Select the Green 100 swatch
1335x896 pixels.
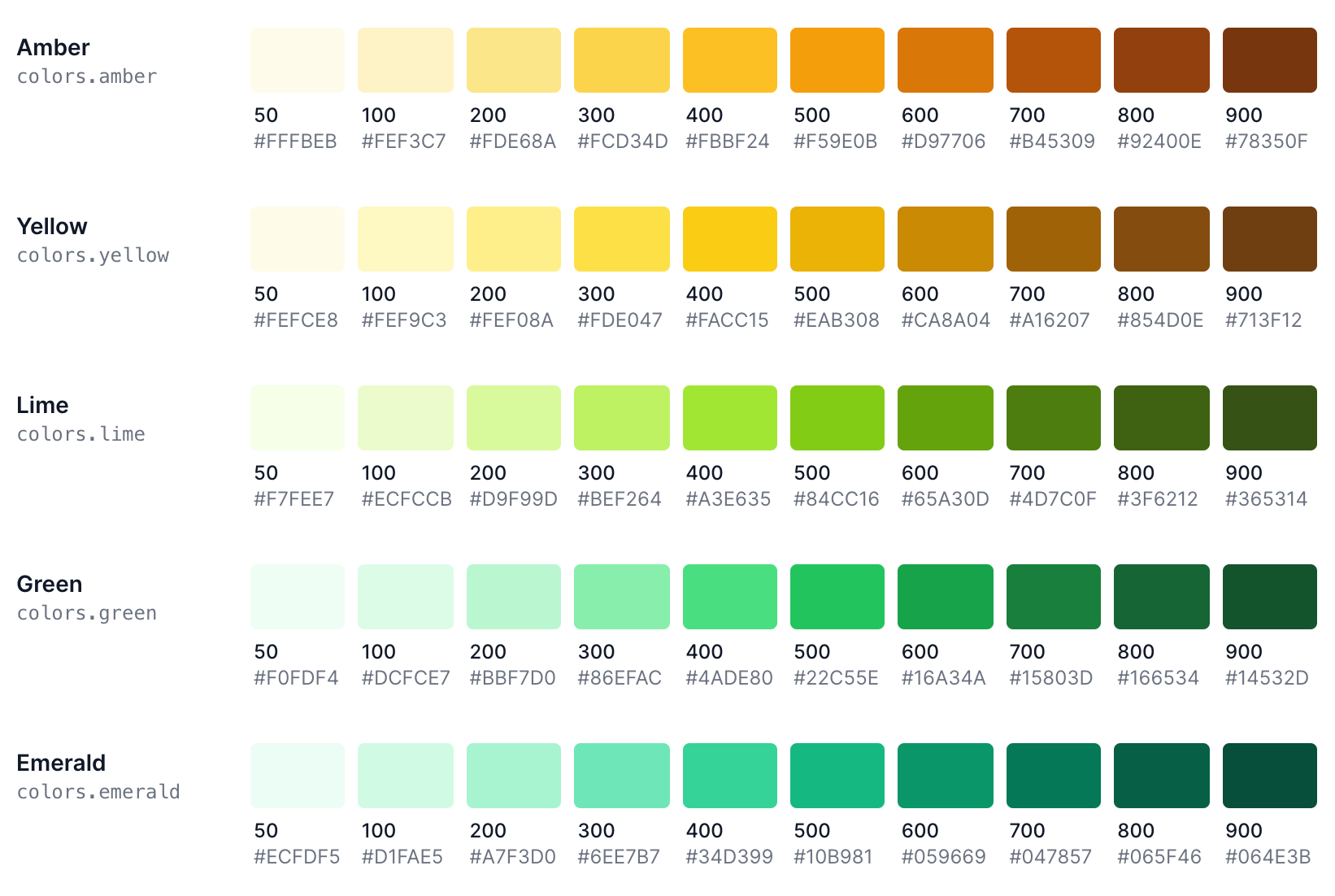click(x=406, y=597)
